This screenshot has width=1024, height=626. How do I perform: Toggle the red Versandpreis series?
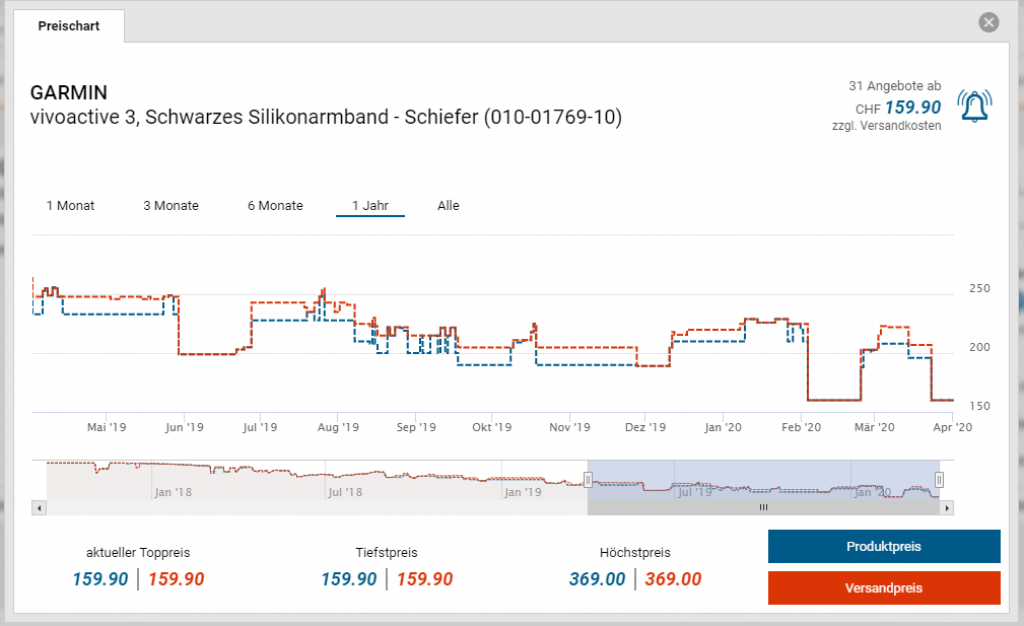pyautogui.click(x=883, y=588)
